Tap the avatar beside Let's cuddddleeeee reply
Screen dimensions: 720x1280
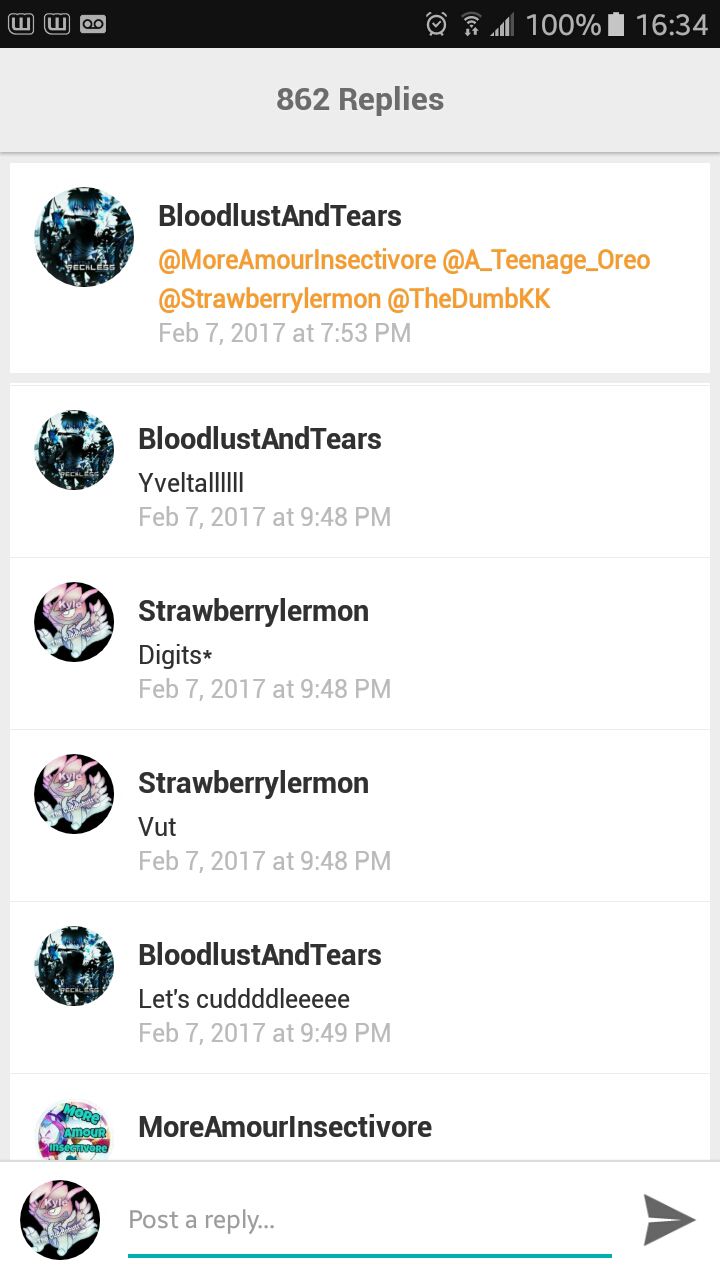click(x=74, y=965)
